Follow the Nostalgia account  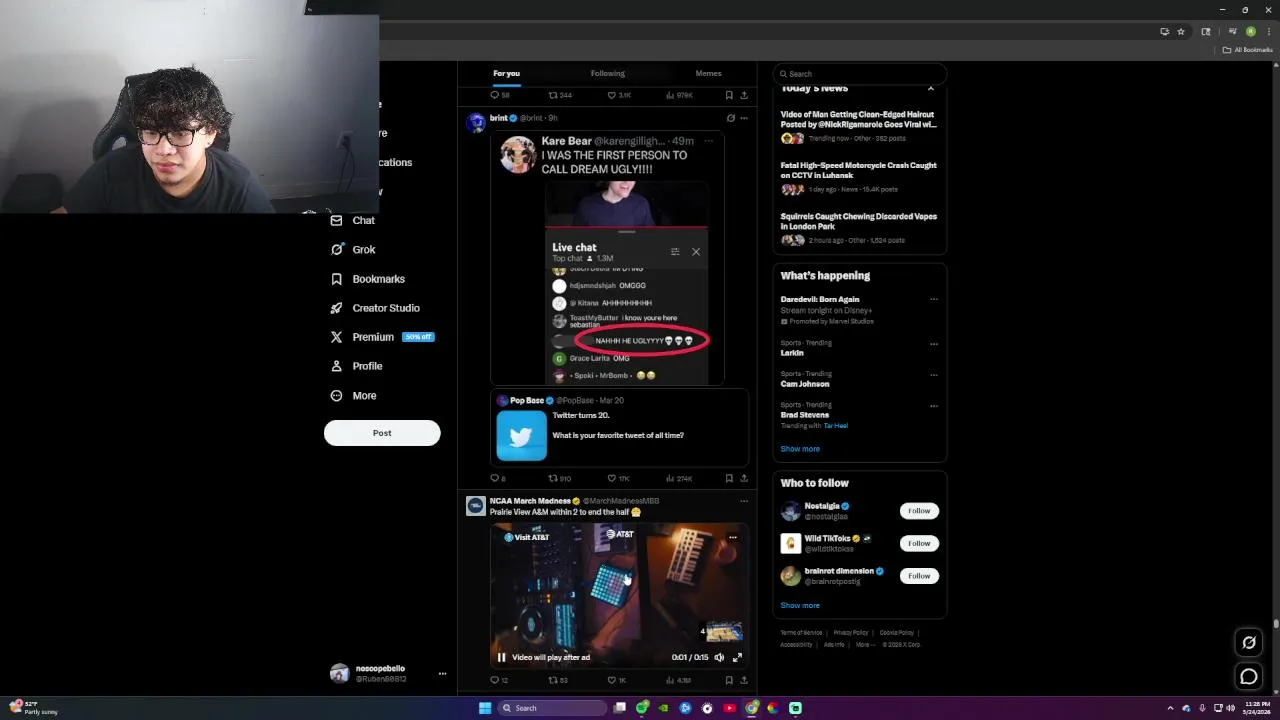(919, 511)
